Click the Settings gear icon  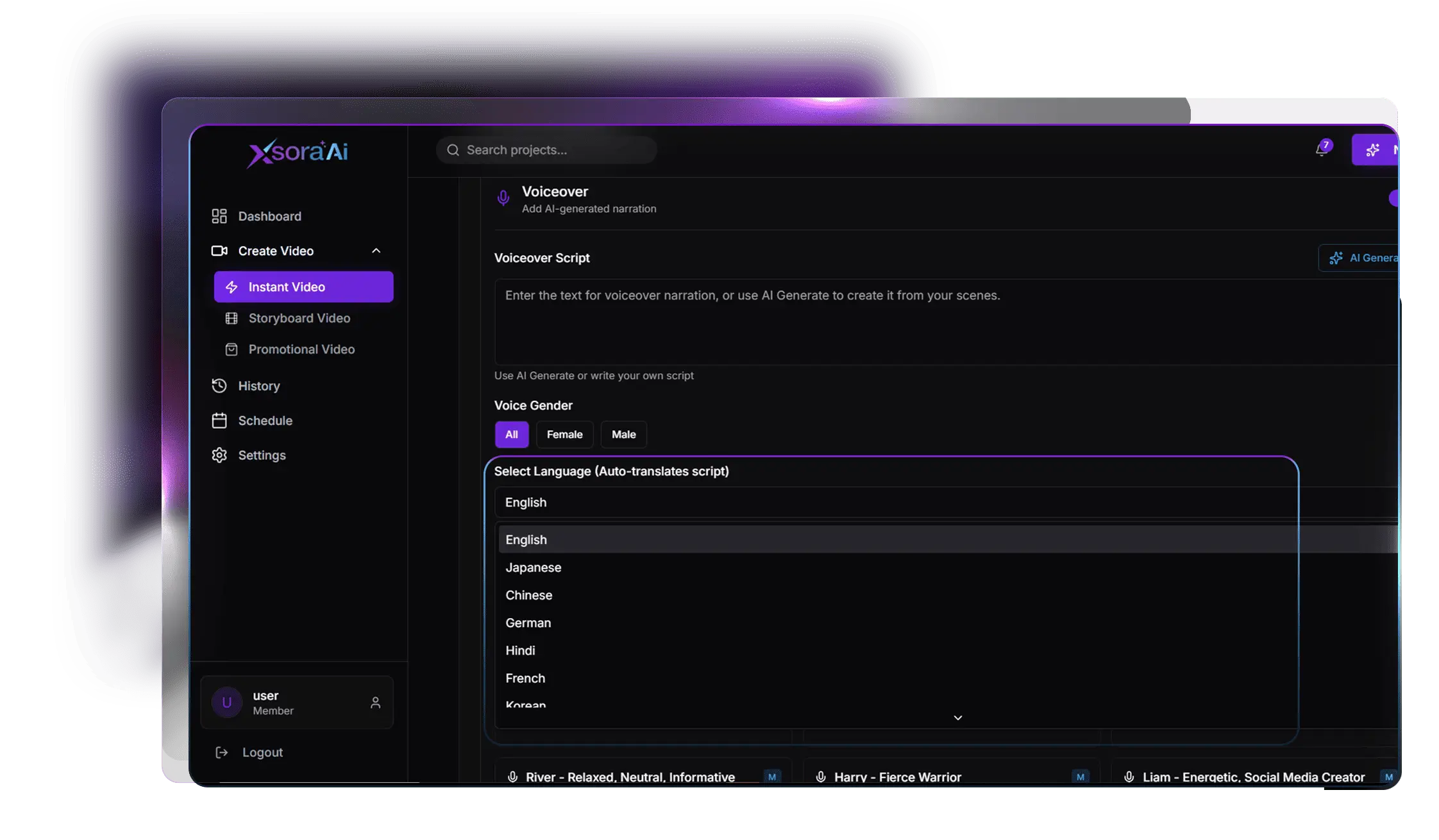tap(219, 455)
